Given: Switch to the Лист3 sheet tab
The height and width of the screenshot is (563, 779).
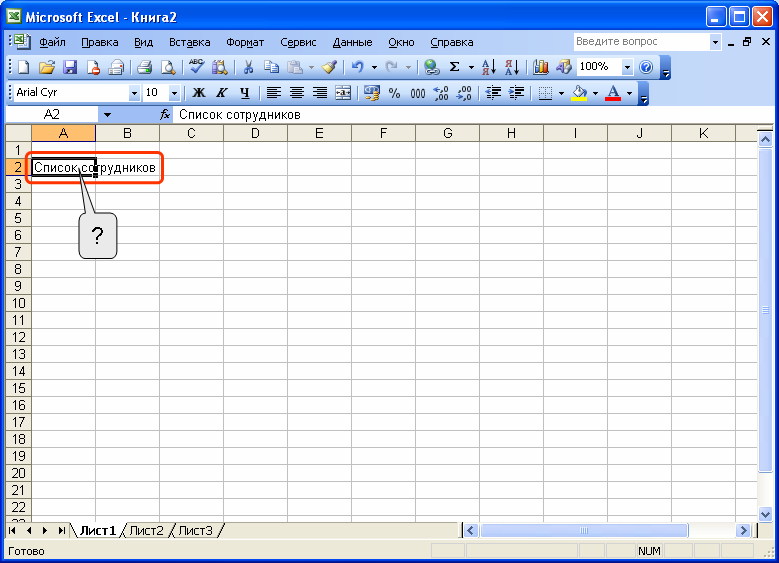Looking at the screenshot, I should point(195,531).
